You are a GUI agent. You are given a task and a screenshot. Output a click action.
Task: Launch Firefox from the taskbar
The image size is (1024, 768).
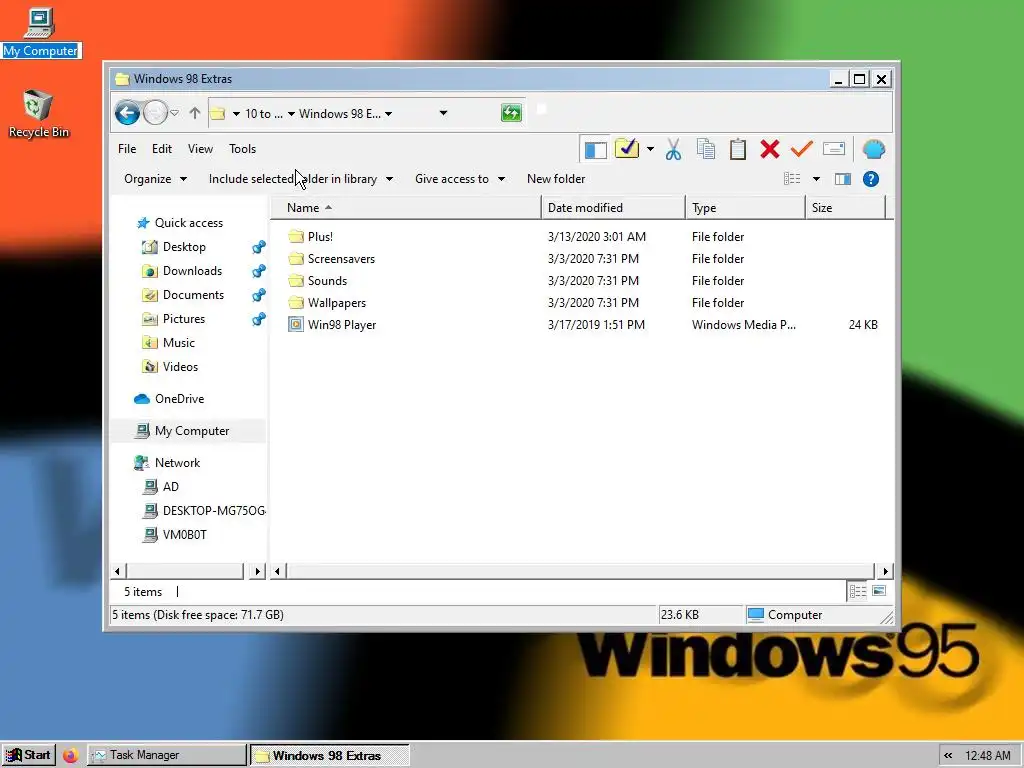tap(71, 755)
